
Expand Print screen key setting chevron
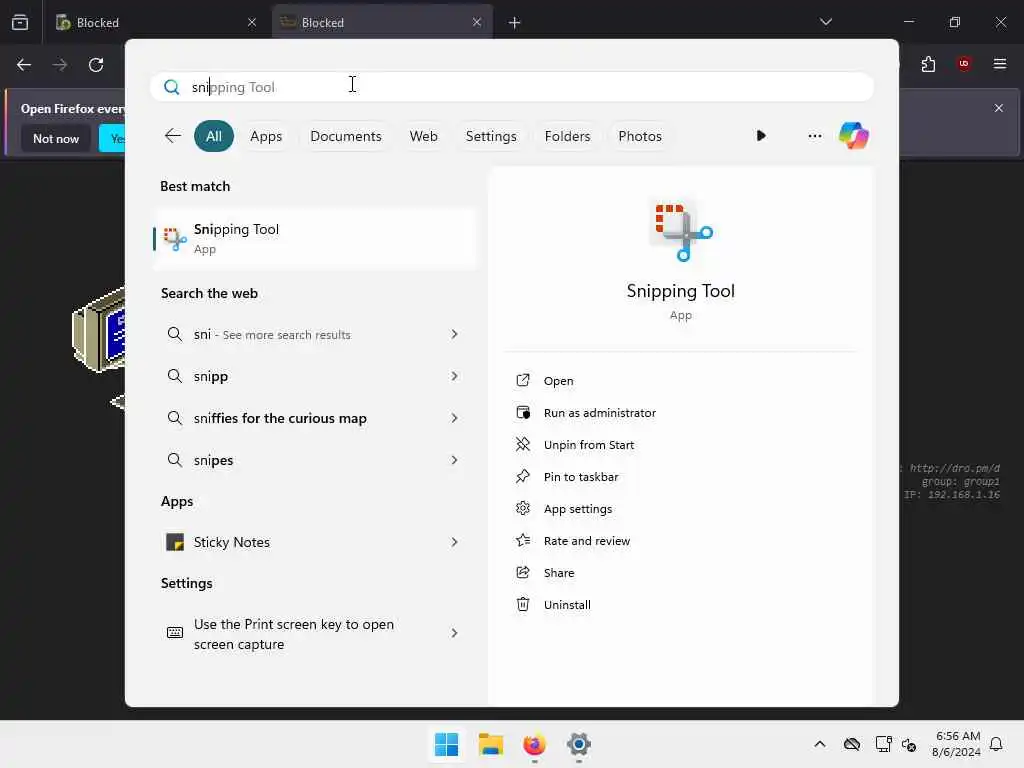[x=454, y=633]
